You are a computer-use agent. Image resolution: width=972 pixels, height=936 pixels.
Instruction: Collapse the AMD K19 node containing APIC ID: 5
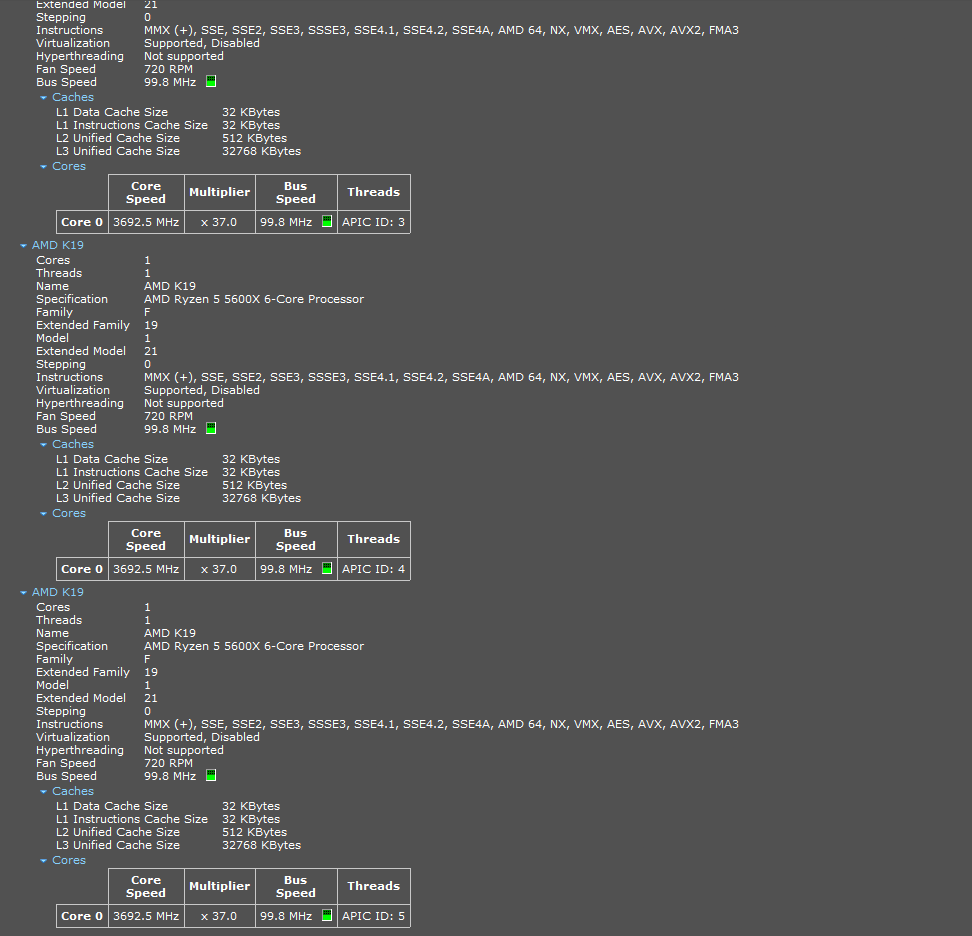pos(24,593)
